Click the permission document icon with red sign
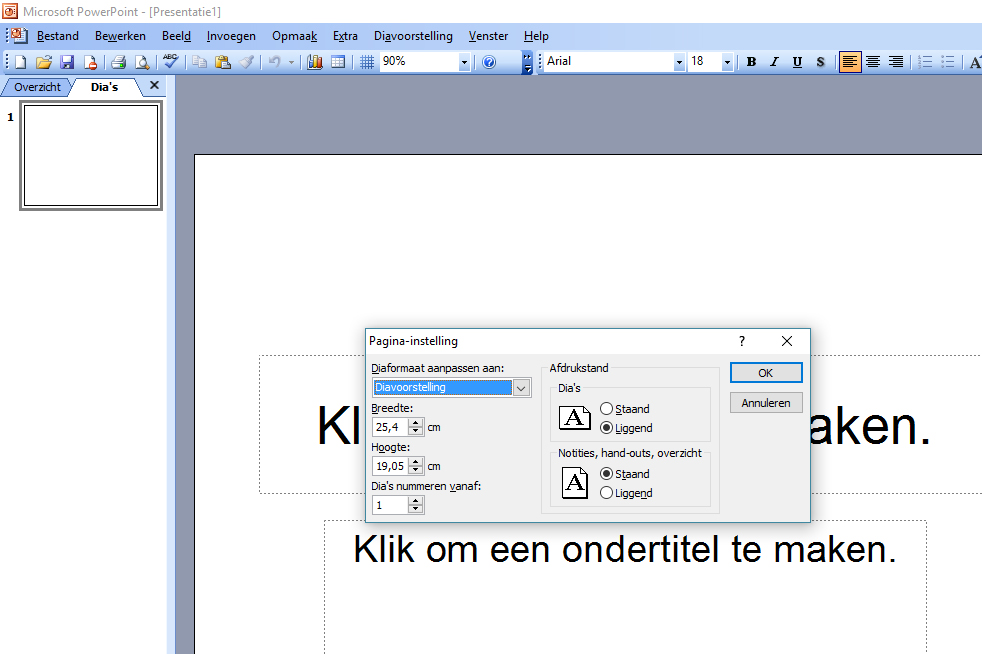 (90, 62)
